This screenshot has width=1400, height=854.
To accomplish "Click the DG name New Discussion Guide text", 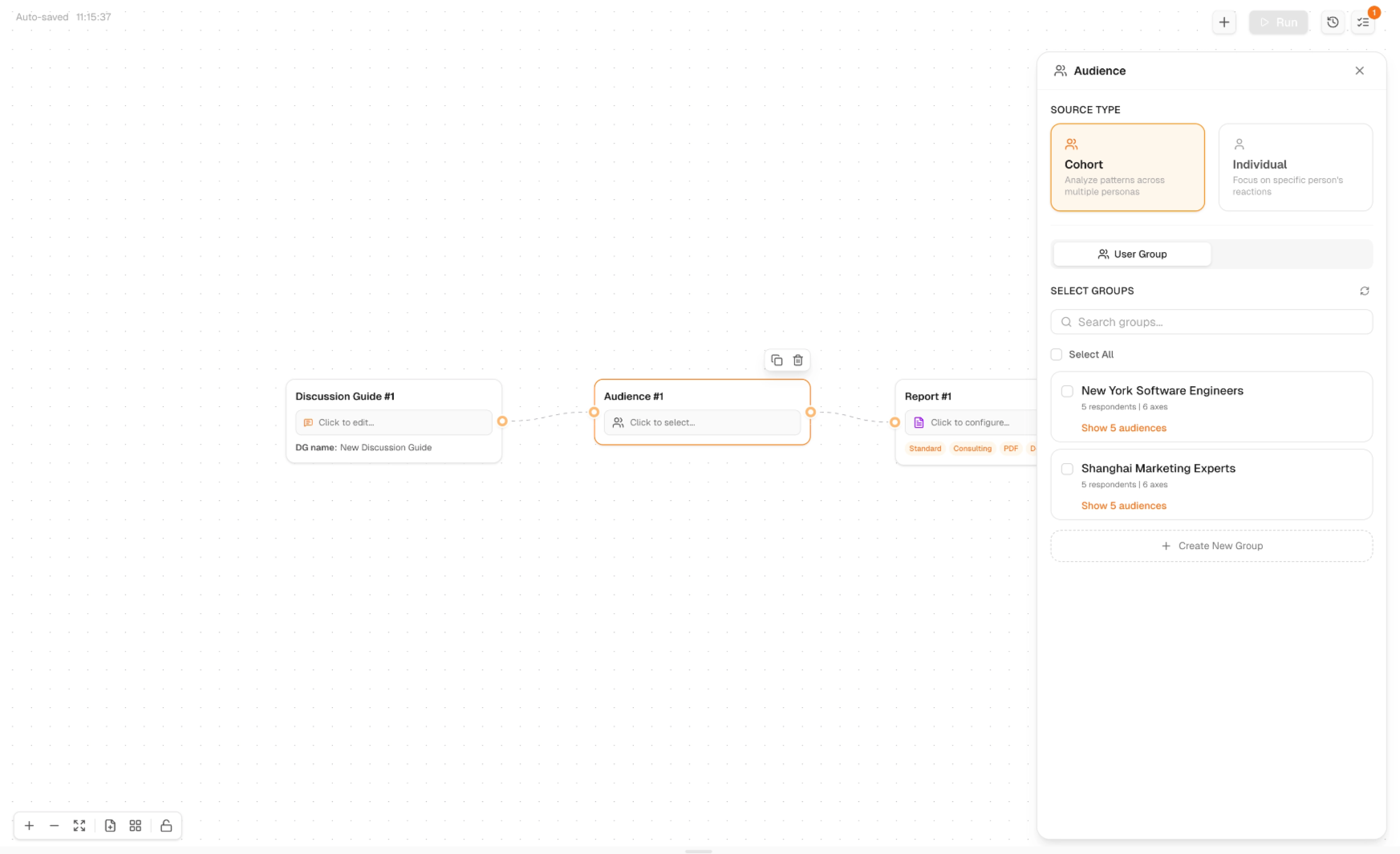I will 363,448.
